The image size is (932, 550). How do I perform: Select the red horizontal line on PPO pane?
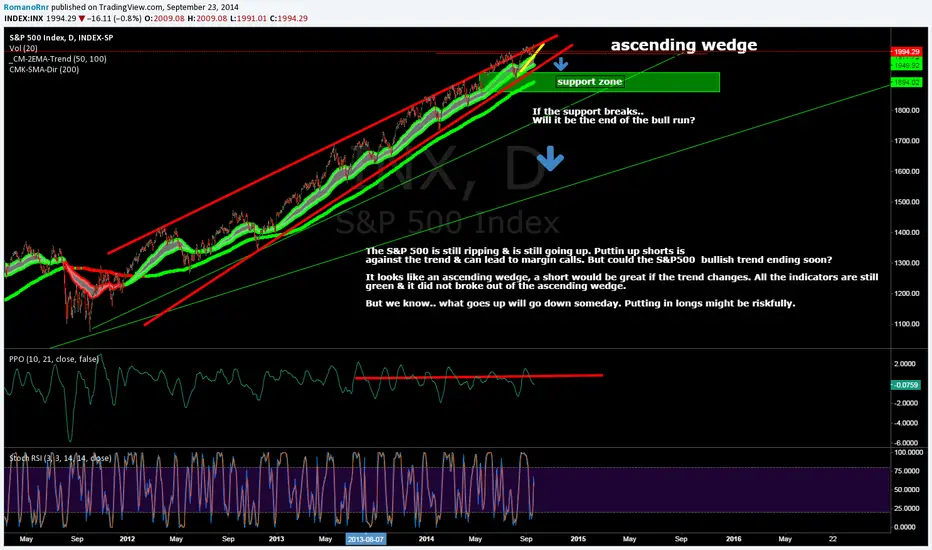click(x=478, y=376)
